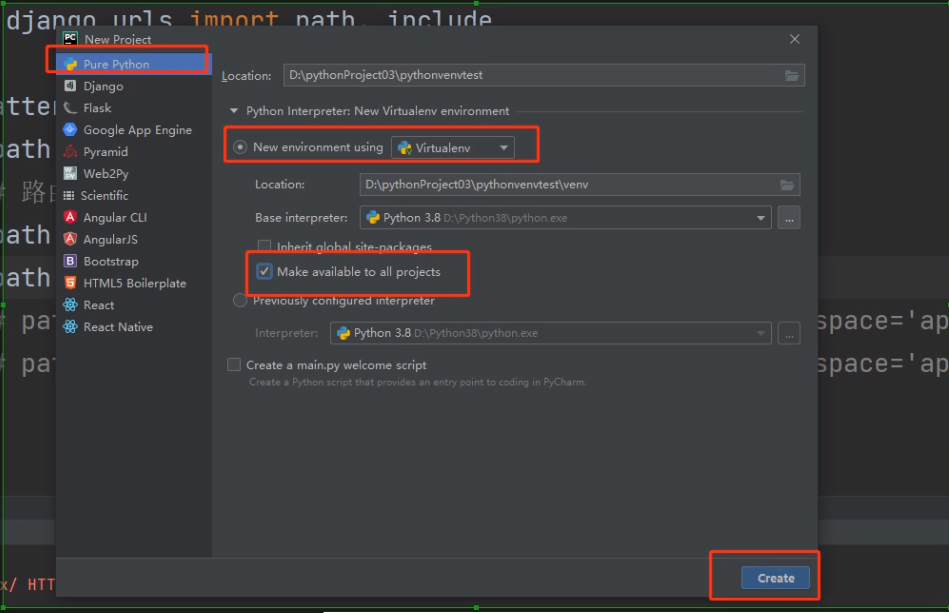Viewport: 949px width, 613px height.
Task: Open the Base interpreter Python 3.8 dropdown
Action: [x=565, y=218]
